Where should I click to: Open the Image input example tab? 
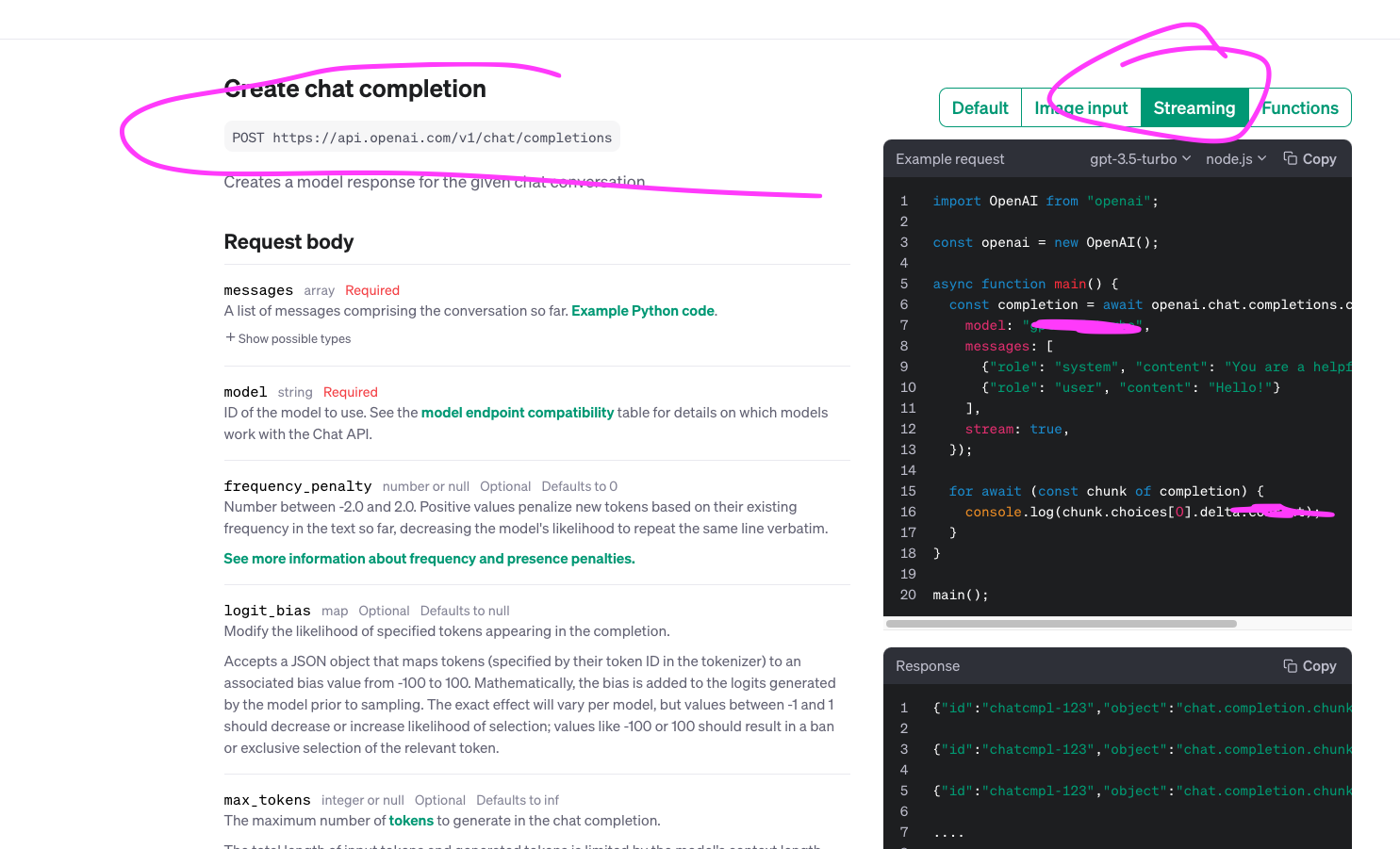1081,107
